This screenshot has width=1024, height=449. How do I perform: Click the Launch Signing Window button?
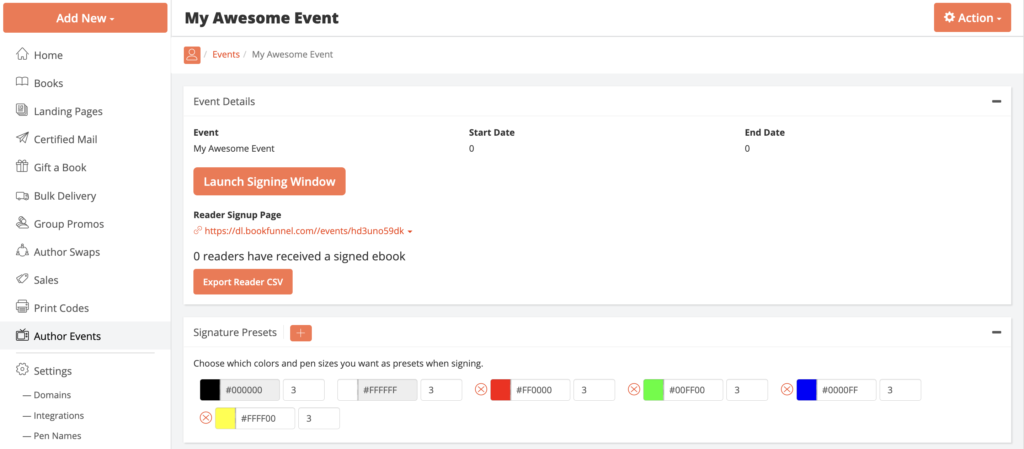click(x=269, y=182)
